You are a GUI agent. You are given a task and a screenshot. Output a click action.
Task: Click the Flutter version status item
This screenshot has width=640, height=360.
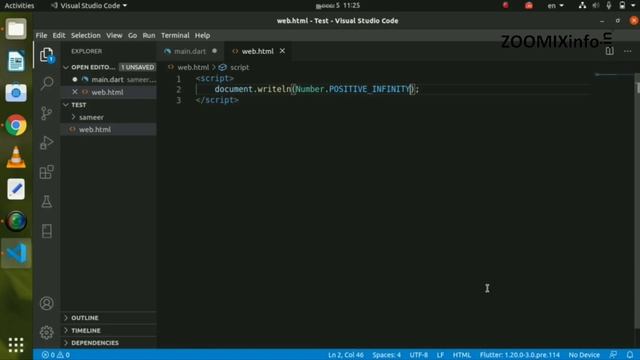pos(520,355)
